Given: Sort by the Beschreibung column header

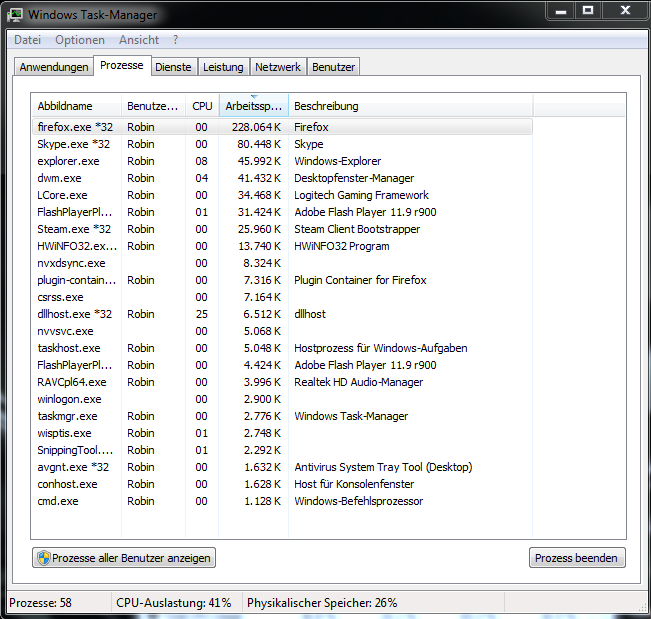Looking at the screenshot, I should 410,106.
